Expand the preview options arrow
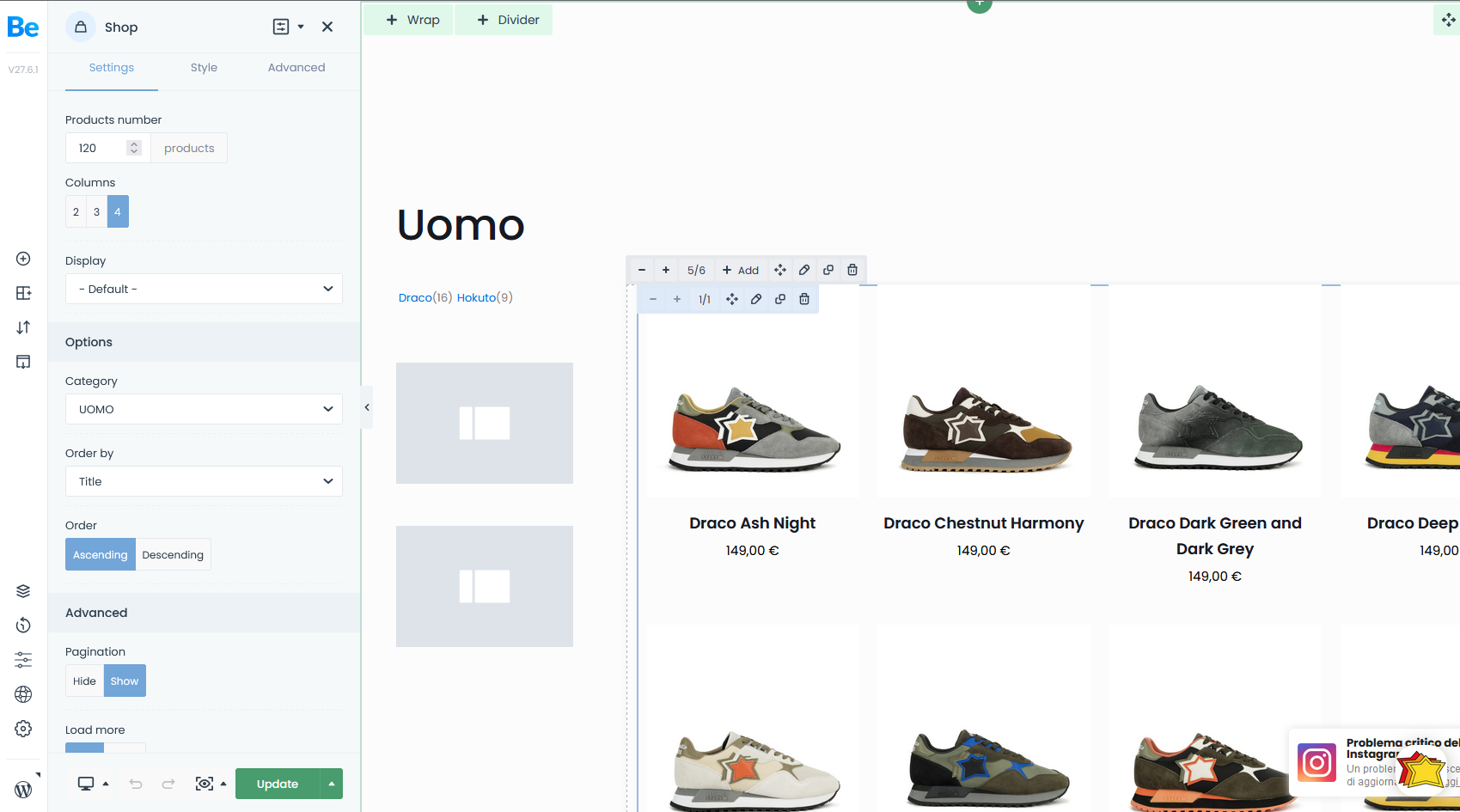The width and height of the screenshot is (1460, 812). pos(223,784)
